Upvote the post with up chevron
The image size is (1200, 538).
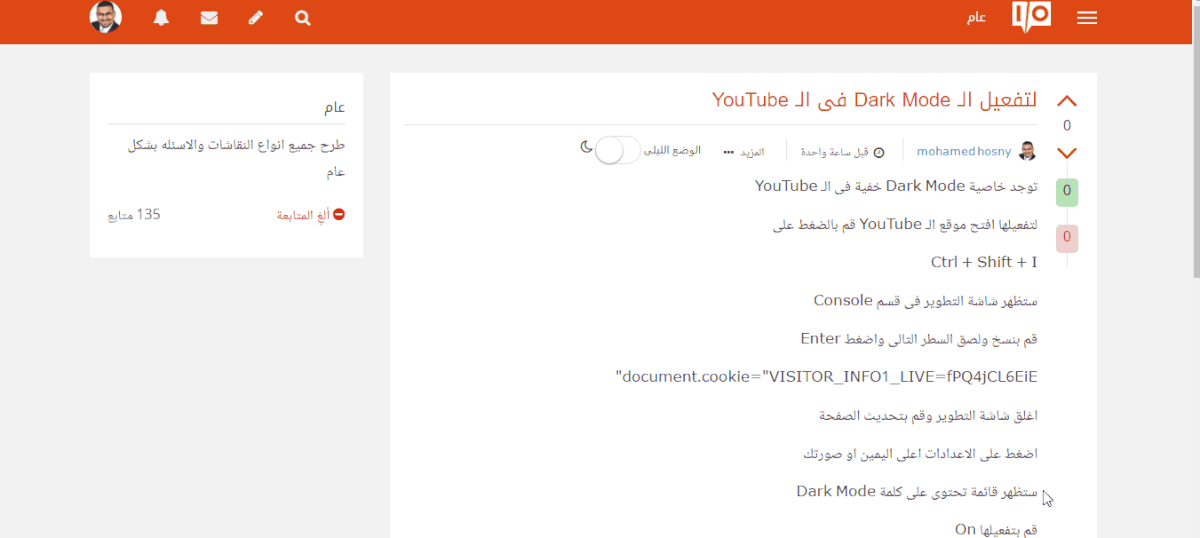(x=1067, y=101)
